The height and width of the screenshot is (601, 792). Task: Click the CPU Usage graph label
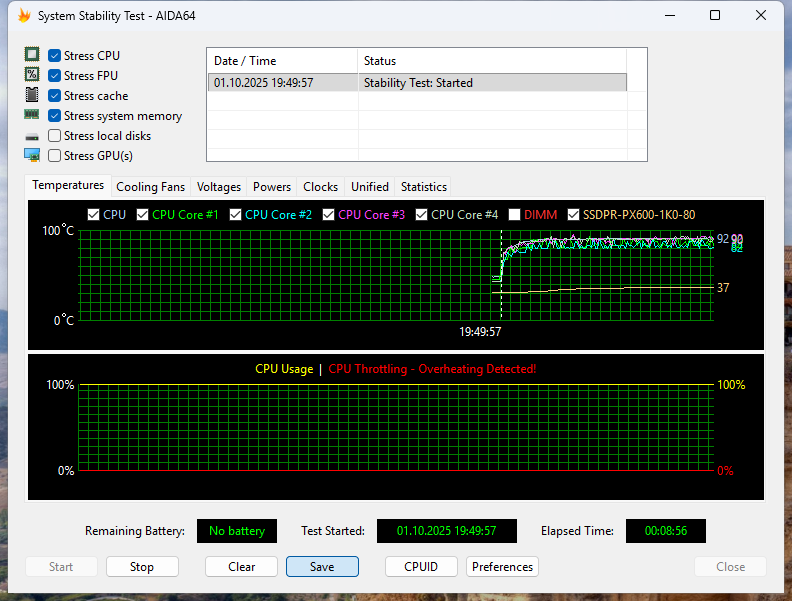[x=284, y=369]
